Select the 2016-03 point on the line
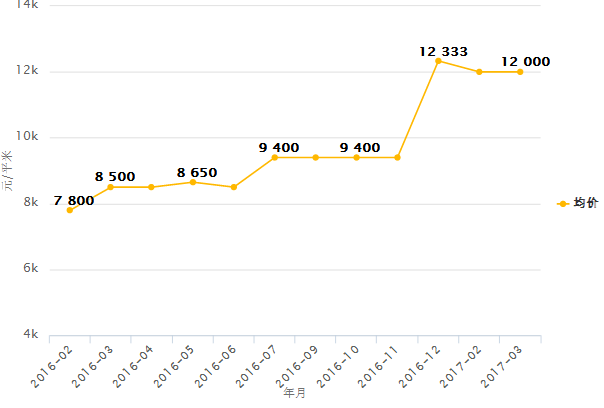 pyautogui.click(x=111, y=187)
